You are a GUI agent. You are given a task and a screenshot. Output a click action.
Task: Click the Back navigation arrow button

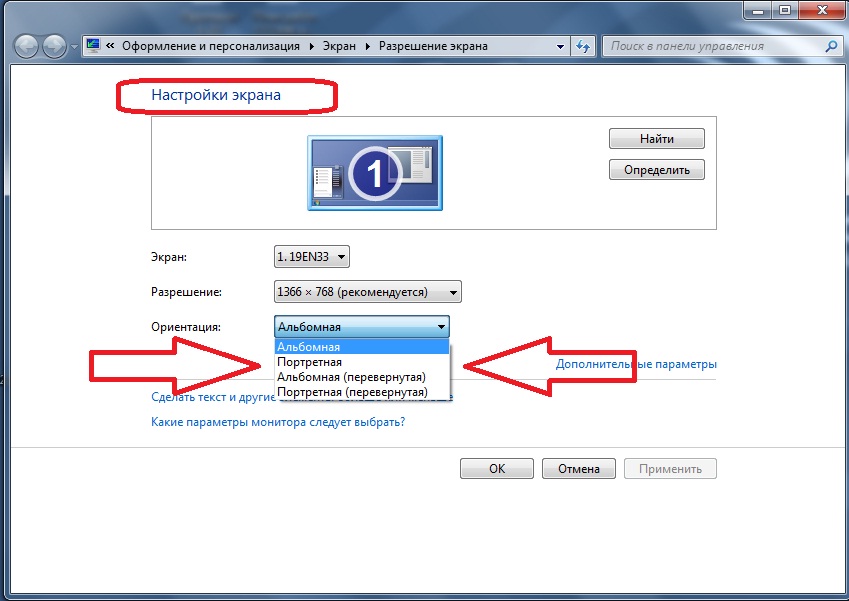27,46
